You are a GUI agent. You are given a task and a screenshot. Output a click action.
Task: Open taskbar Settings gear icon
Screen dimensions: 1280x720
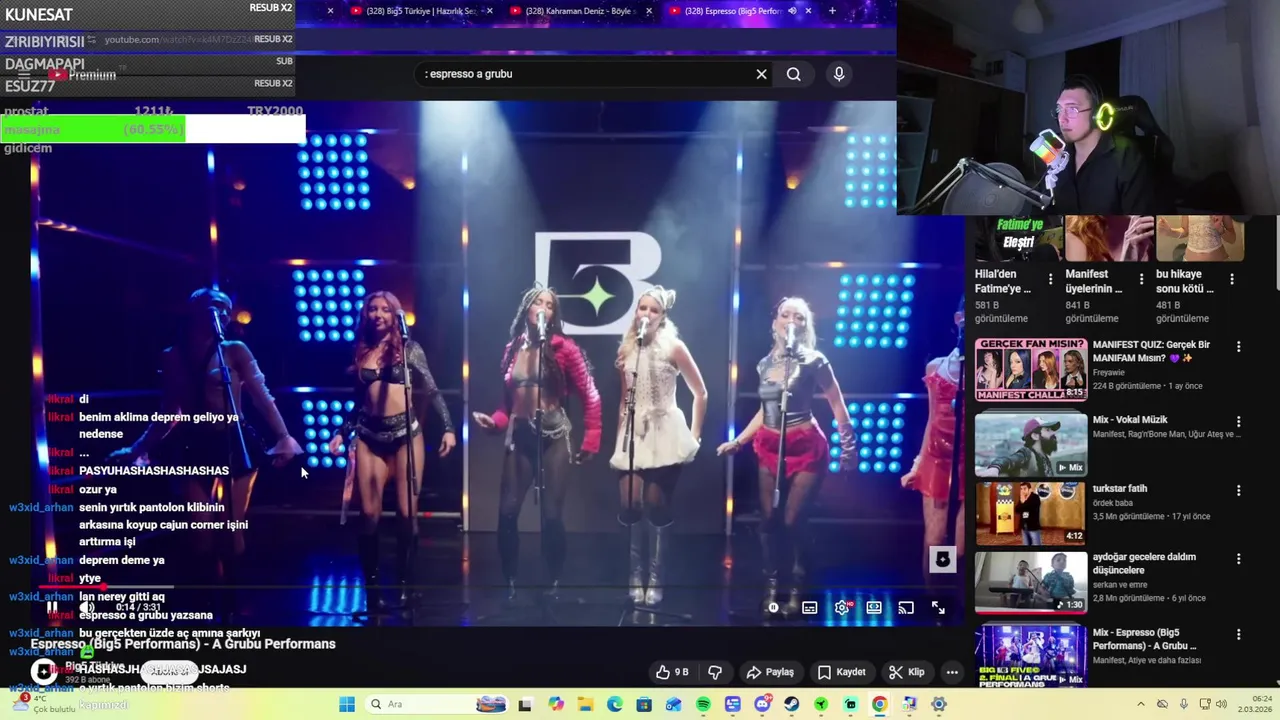tap(938, 704)
